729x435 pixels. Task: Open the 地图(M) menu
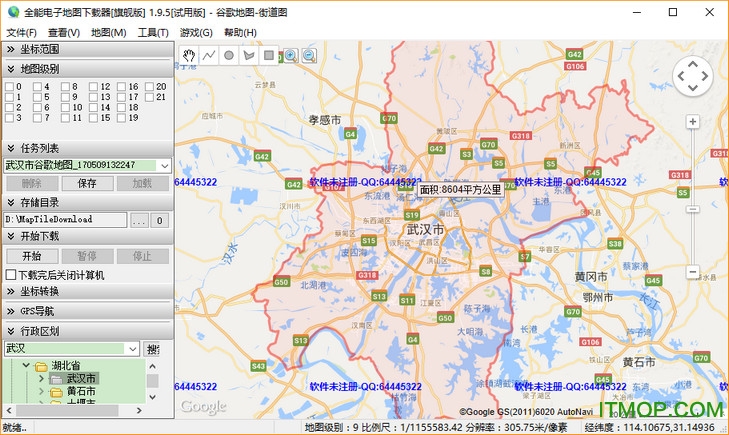[108, 33]
